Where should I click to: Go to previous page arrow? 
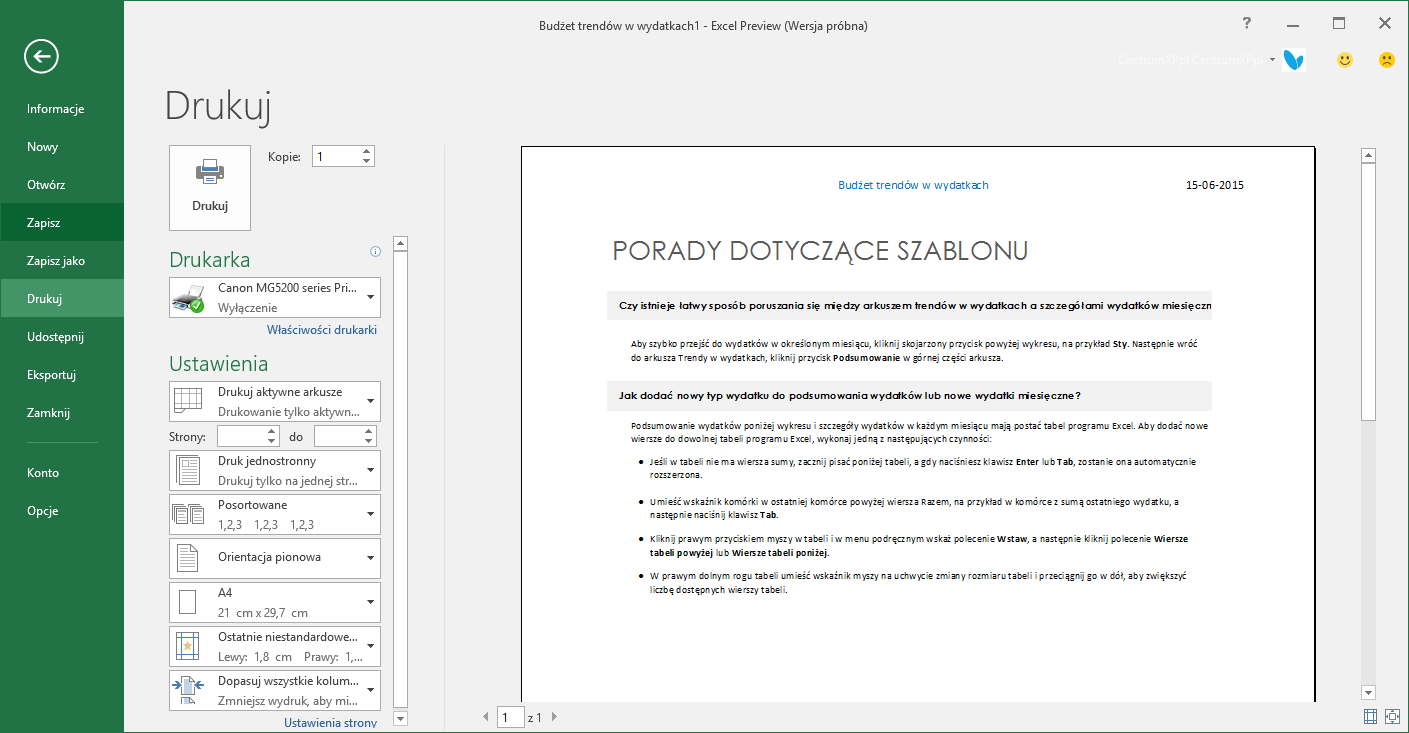pyautogui.click(x=486, y=717)
